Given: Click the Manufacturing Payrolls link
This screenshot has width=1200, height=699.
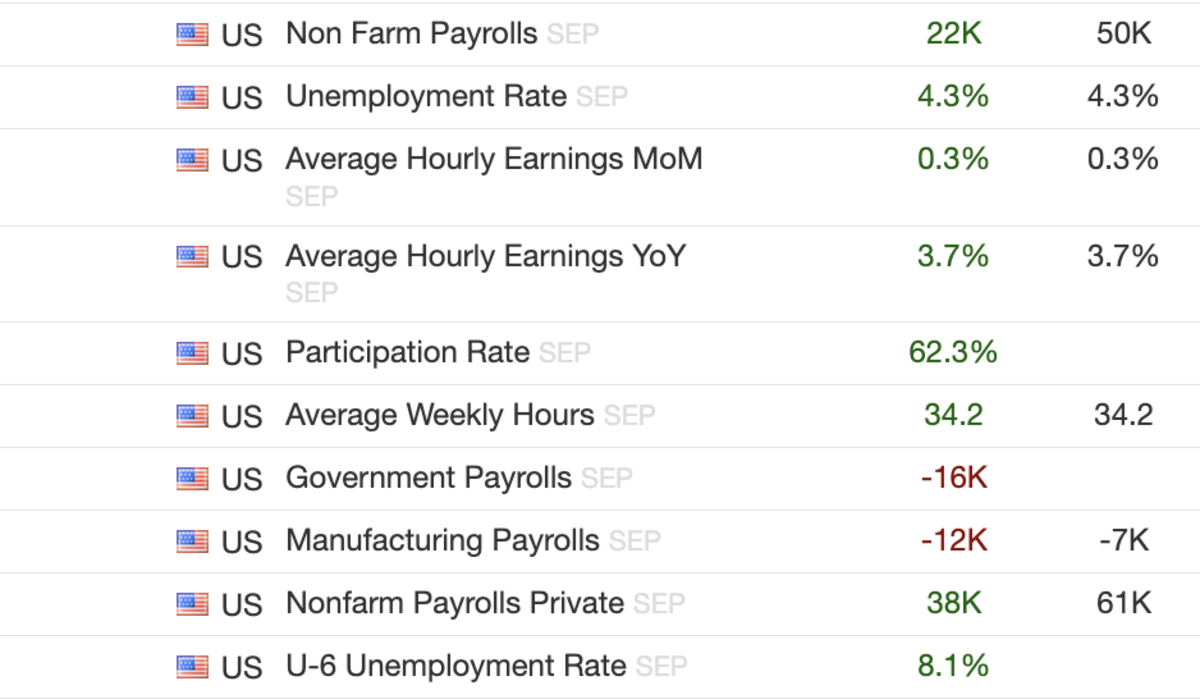Looking at the screenshot, I should click(442, 540).
